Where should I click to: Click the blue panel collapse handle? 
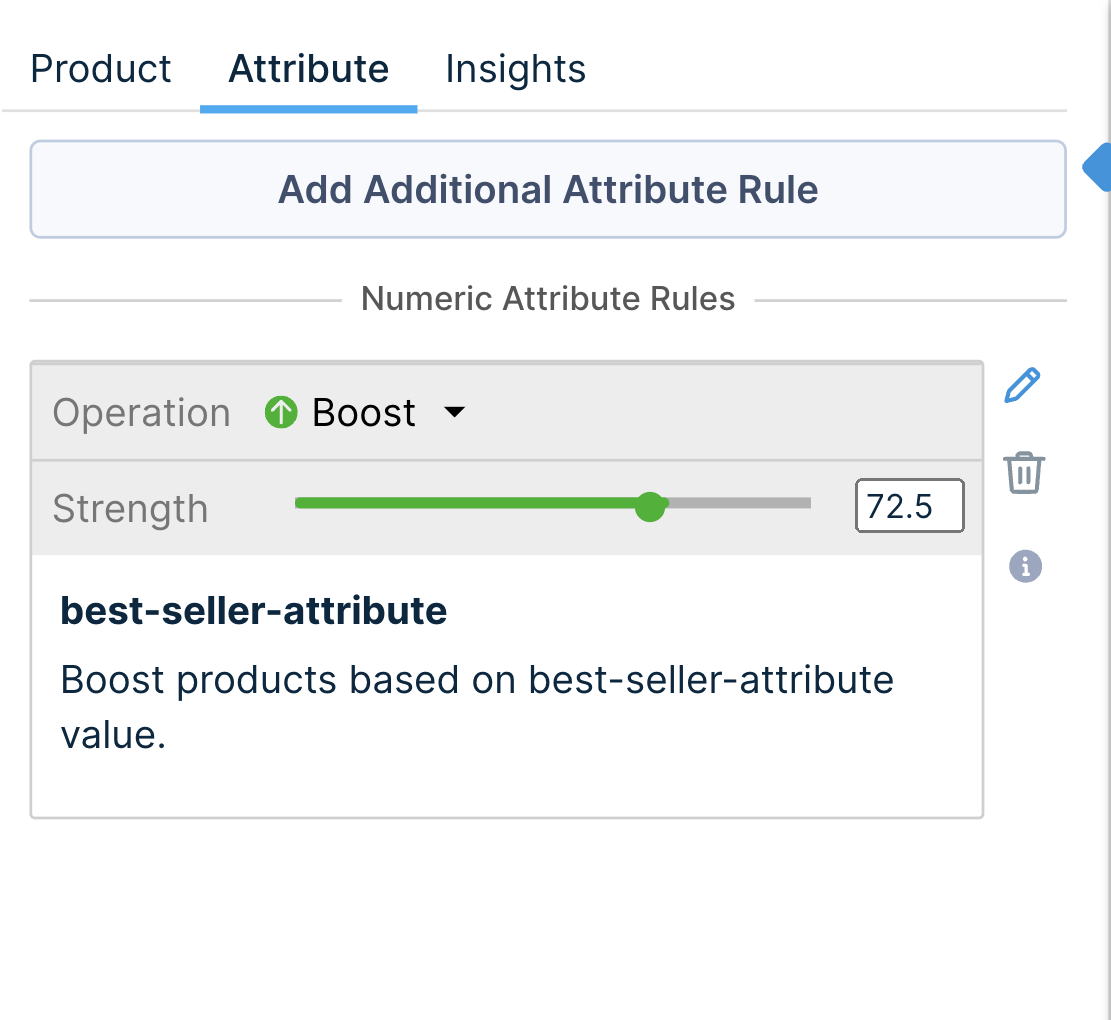point(1098,166)
